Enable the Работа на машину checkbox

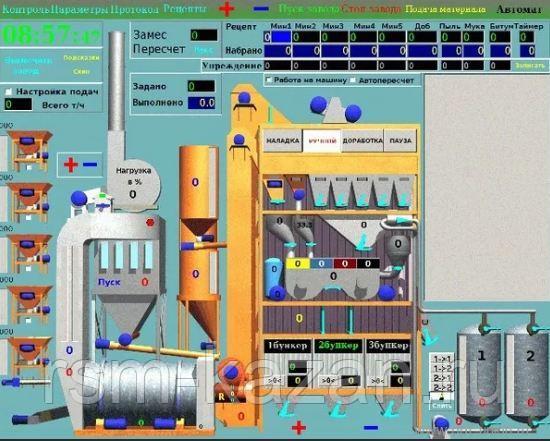269,80
